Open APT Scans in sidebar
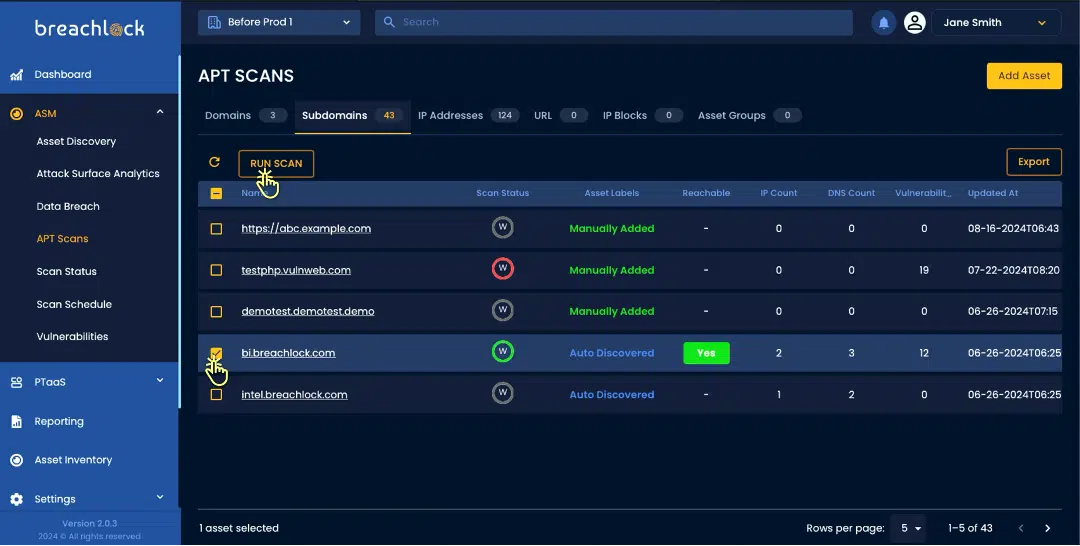Screen dimensions: 1080x546 [x=62, y=239]
